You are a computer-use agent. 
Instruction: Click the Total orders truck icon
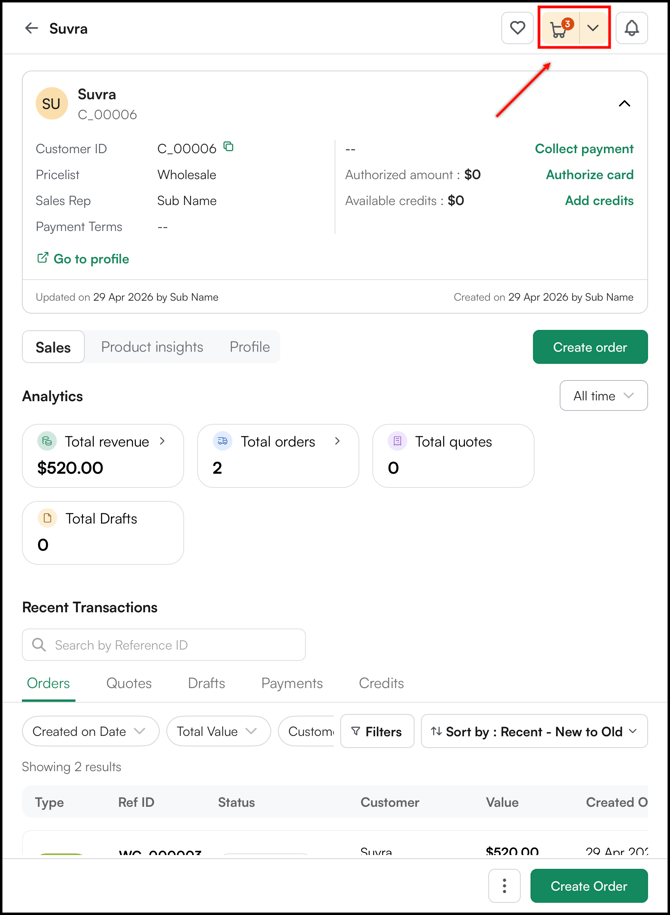click(x=222, y=441)
